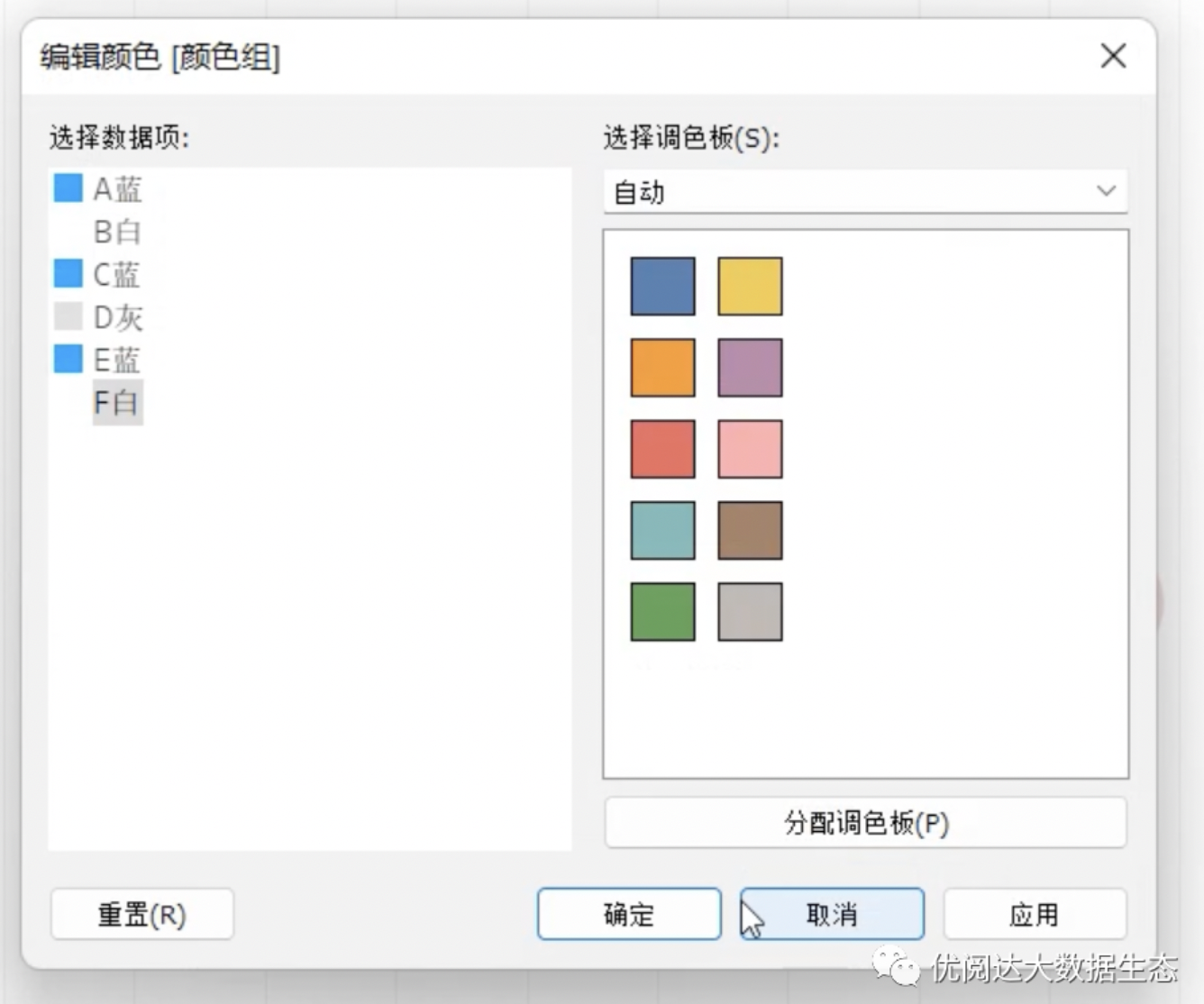Click the 应用 apply button
Viewport: 1204px width, 1004px height.
[x=1034, y=915]
